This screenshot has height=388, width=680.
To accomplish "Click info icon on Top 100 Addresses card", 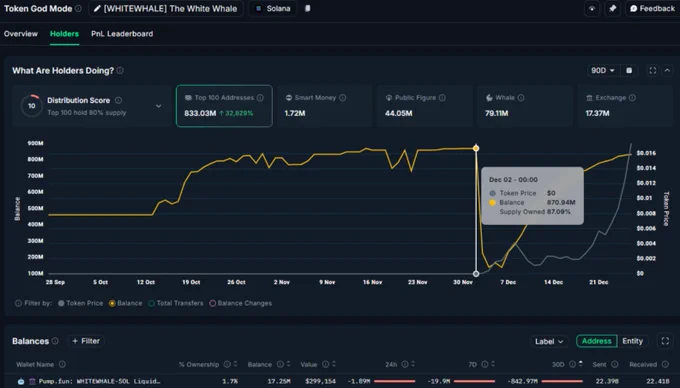I will 260,98.
